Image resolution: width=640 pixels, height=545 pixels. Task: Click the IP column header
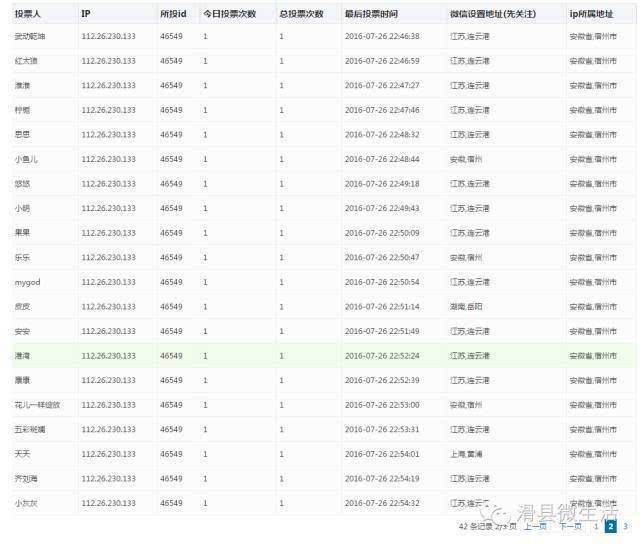86,14
